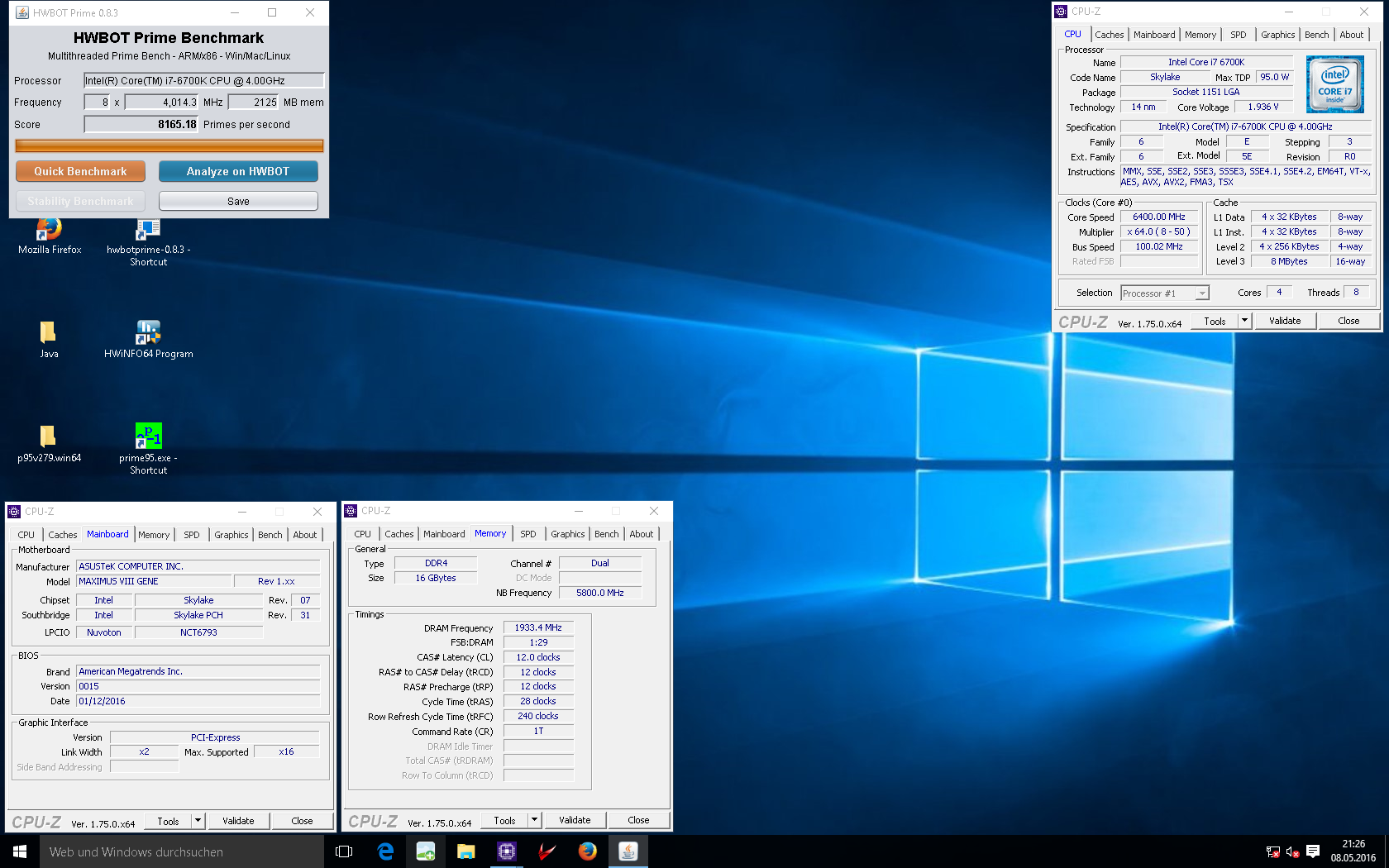
Task: Click frequency value 4,014.3 MHz field
Action: tap(162, 102)
